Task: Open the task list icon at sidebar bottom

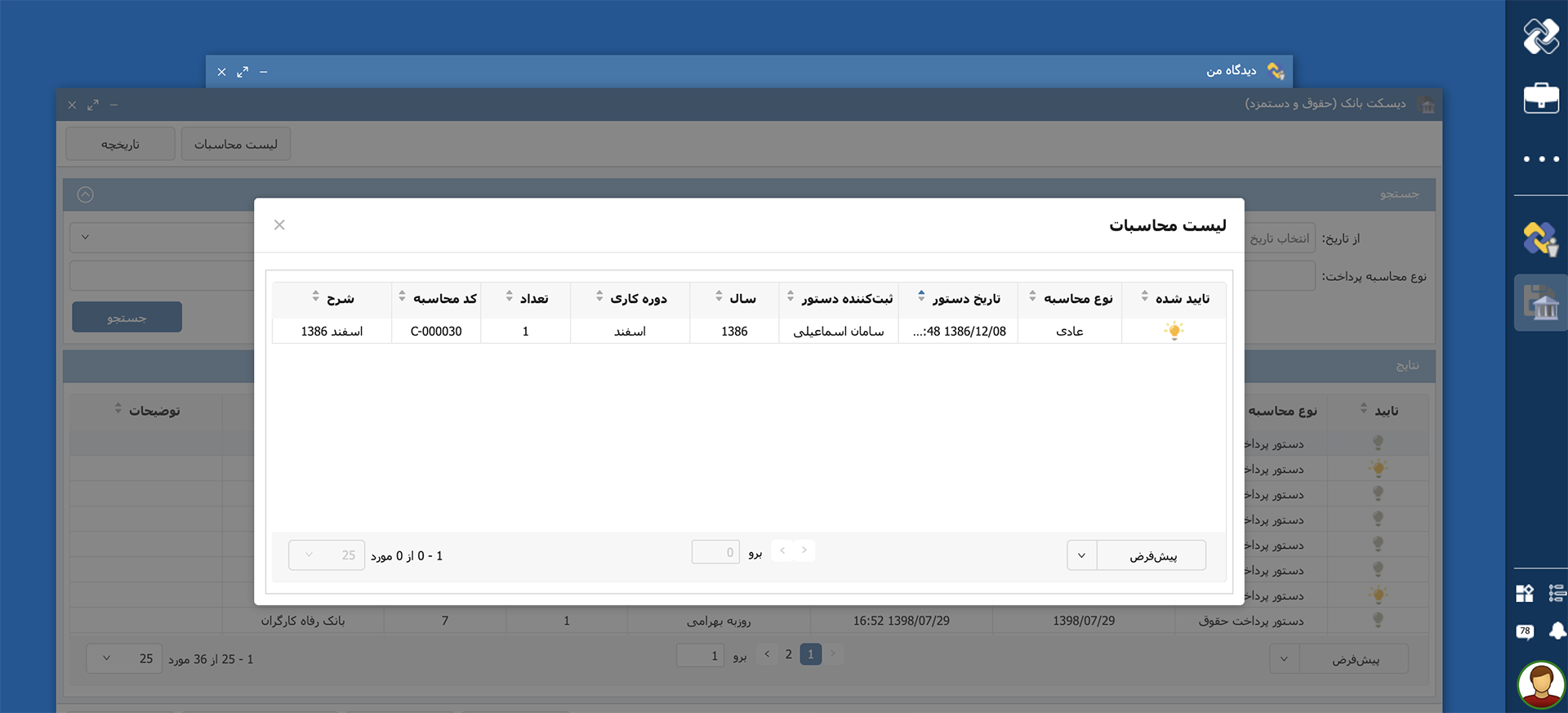Action: [1557, 593]
